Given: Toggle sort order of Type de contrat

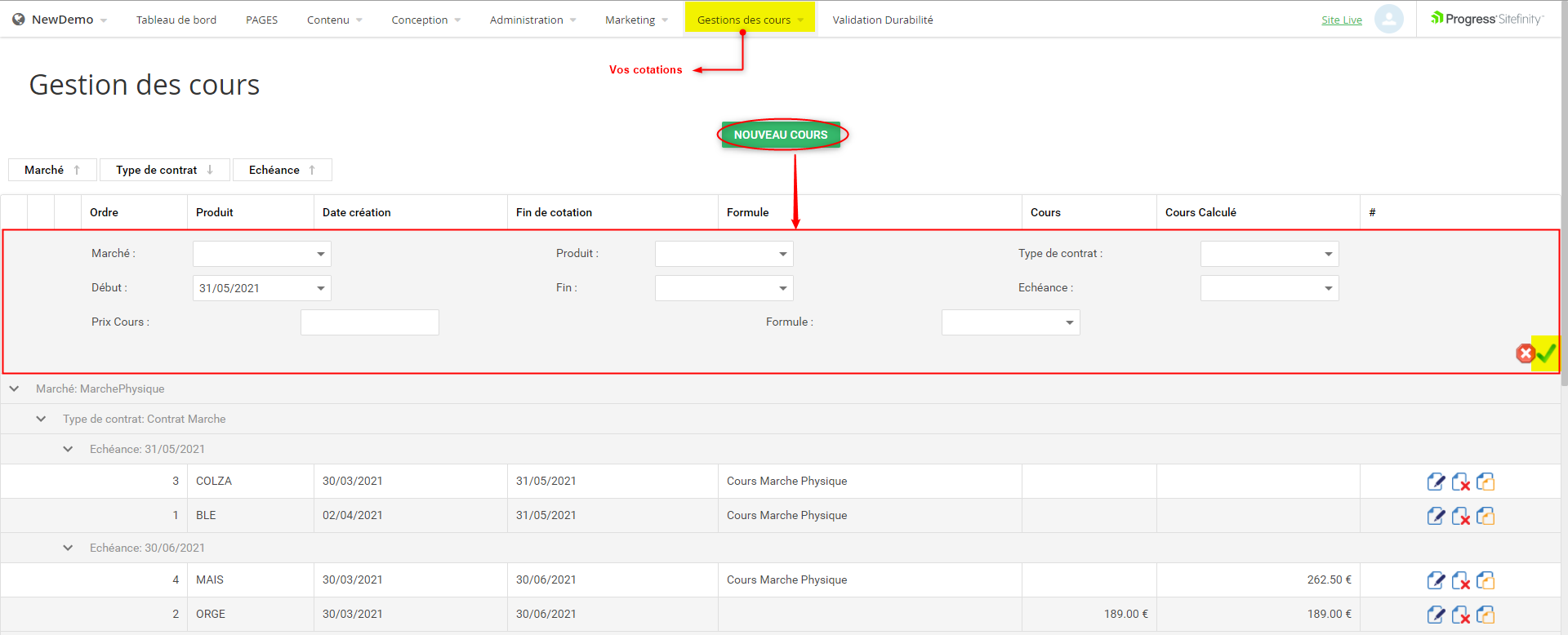Looking at the screenshot, I should (x=210, y=170).
